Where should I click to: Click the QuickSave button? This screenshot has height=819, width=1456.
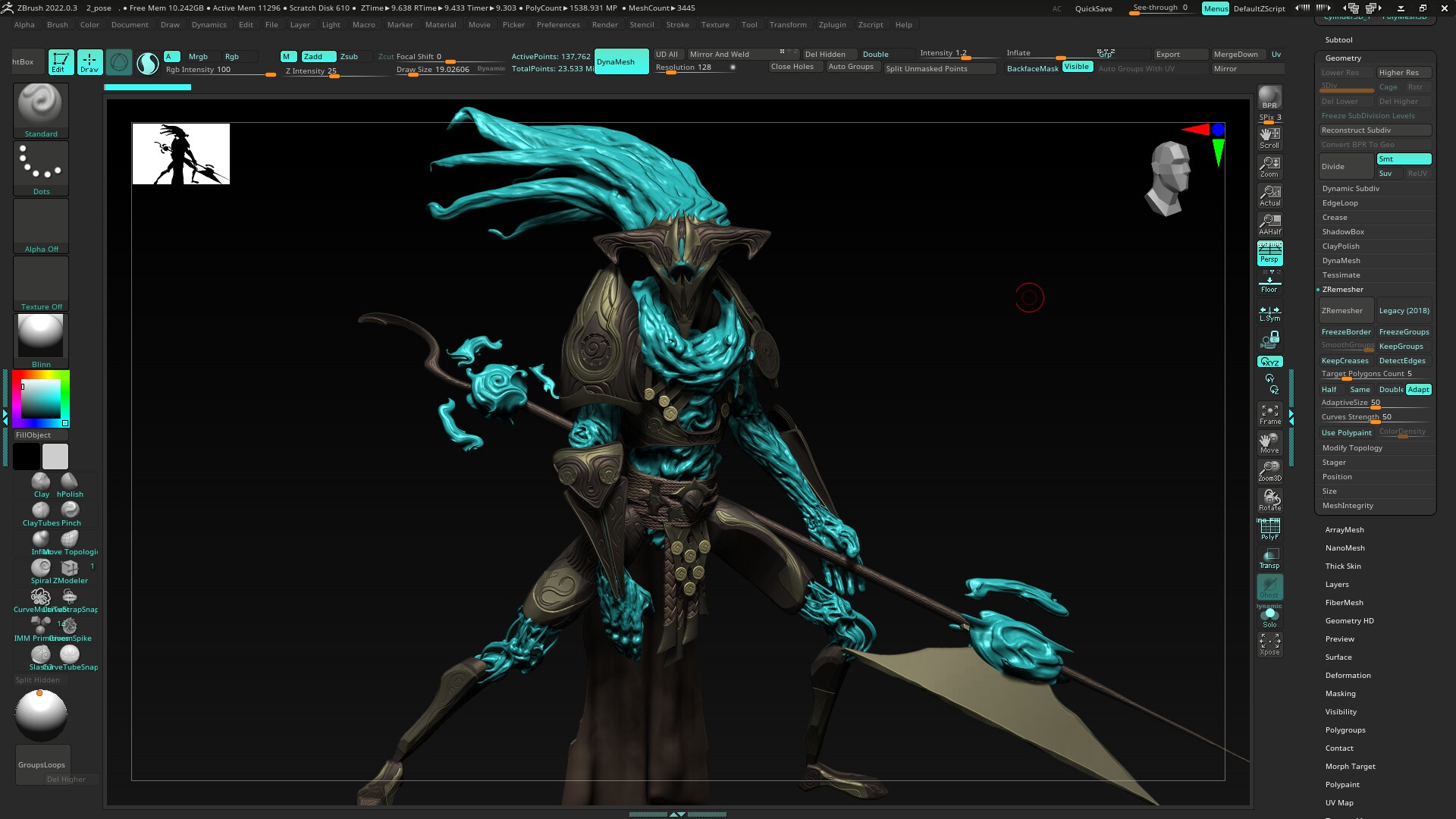(x=1094, y=8)
